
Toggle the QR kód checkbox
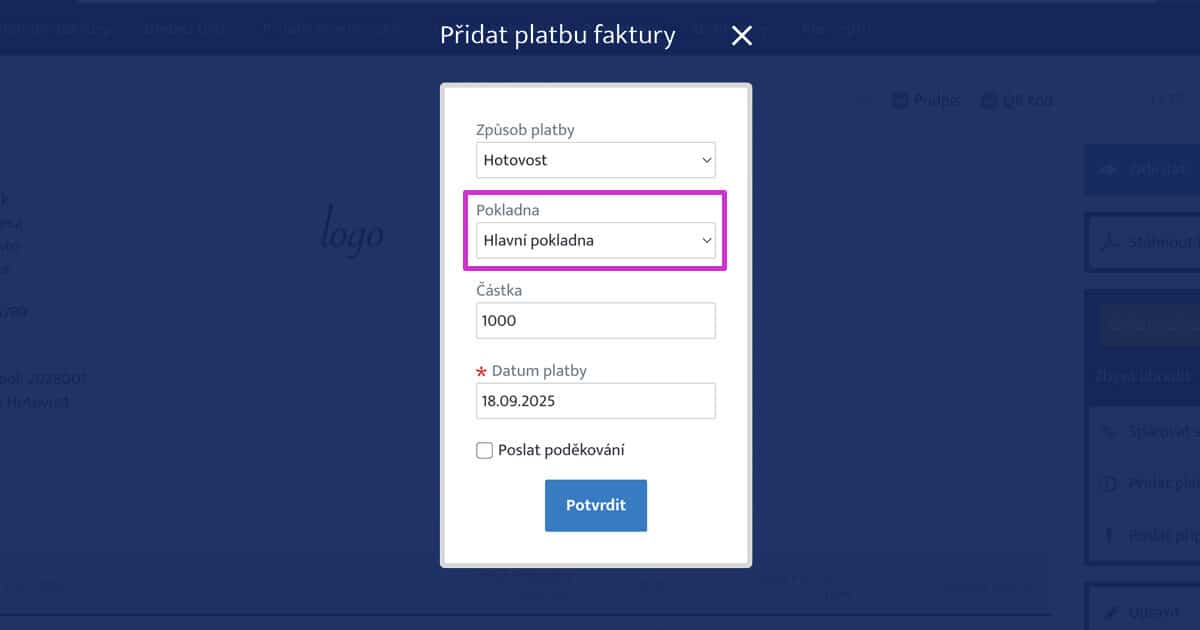(x=989, y=100)
